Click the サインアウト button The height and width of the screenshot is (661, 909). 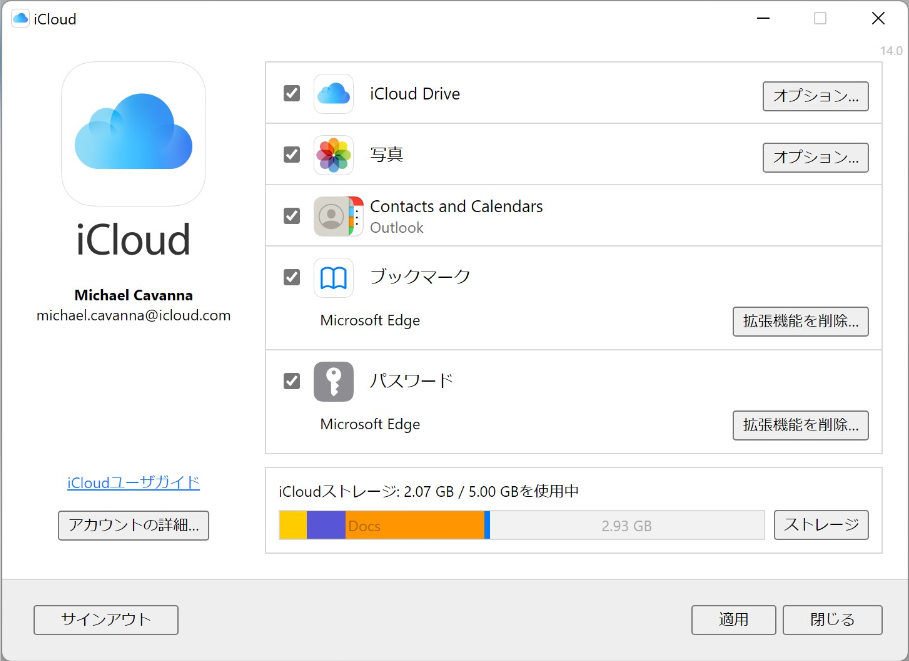click(106, 619)
